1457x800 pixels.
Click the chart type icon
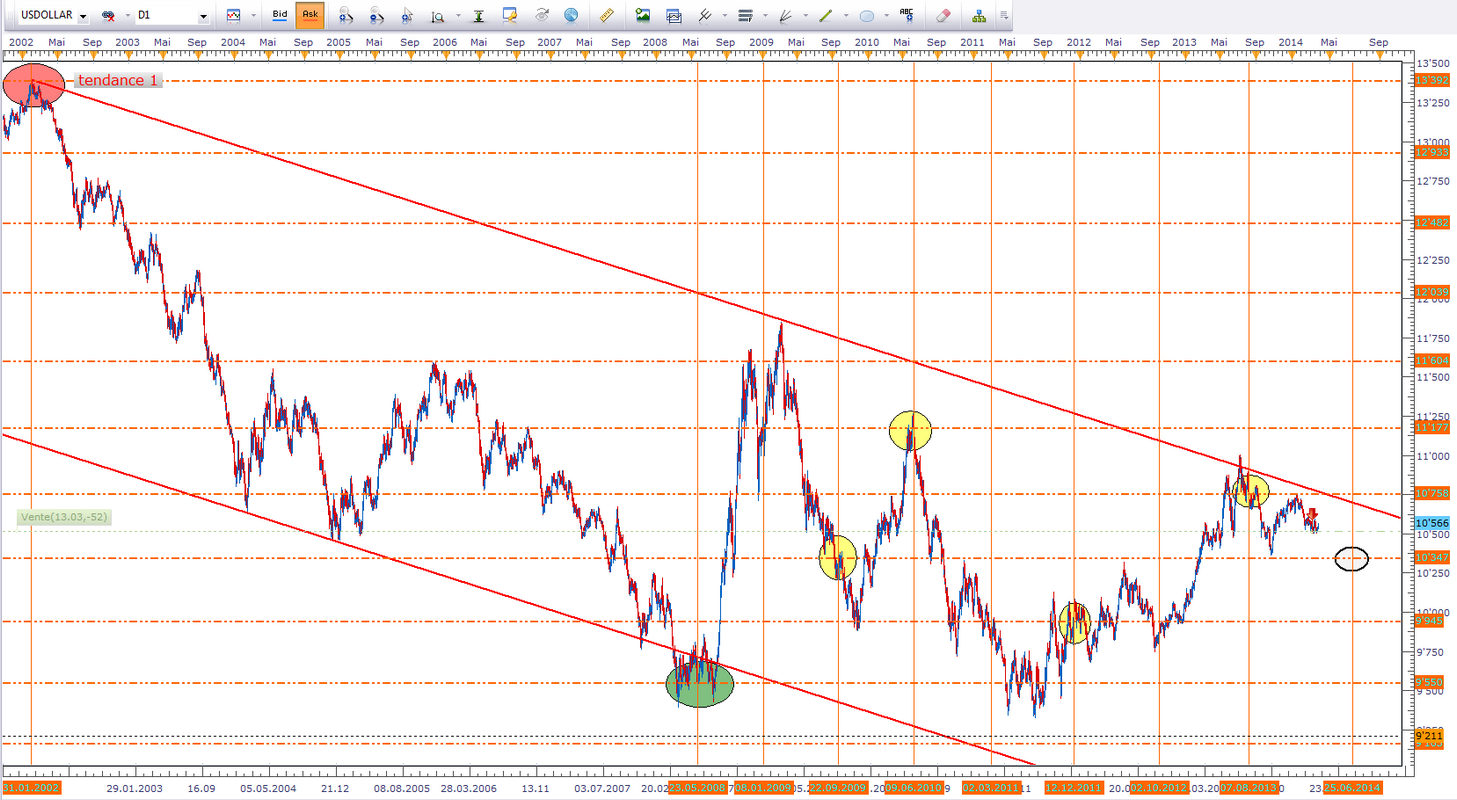click(233, 16)
